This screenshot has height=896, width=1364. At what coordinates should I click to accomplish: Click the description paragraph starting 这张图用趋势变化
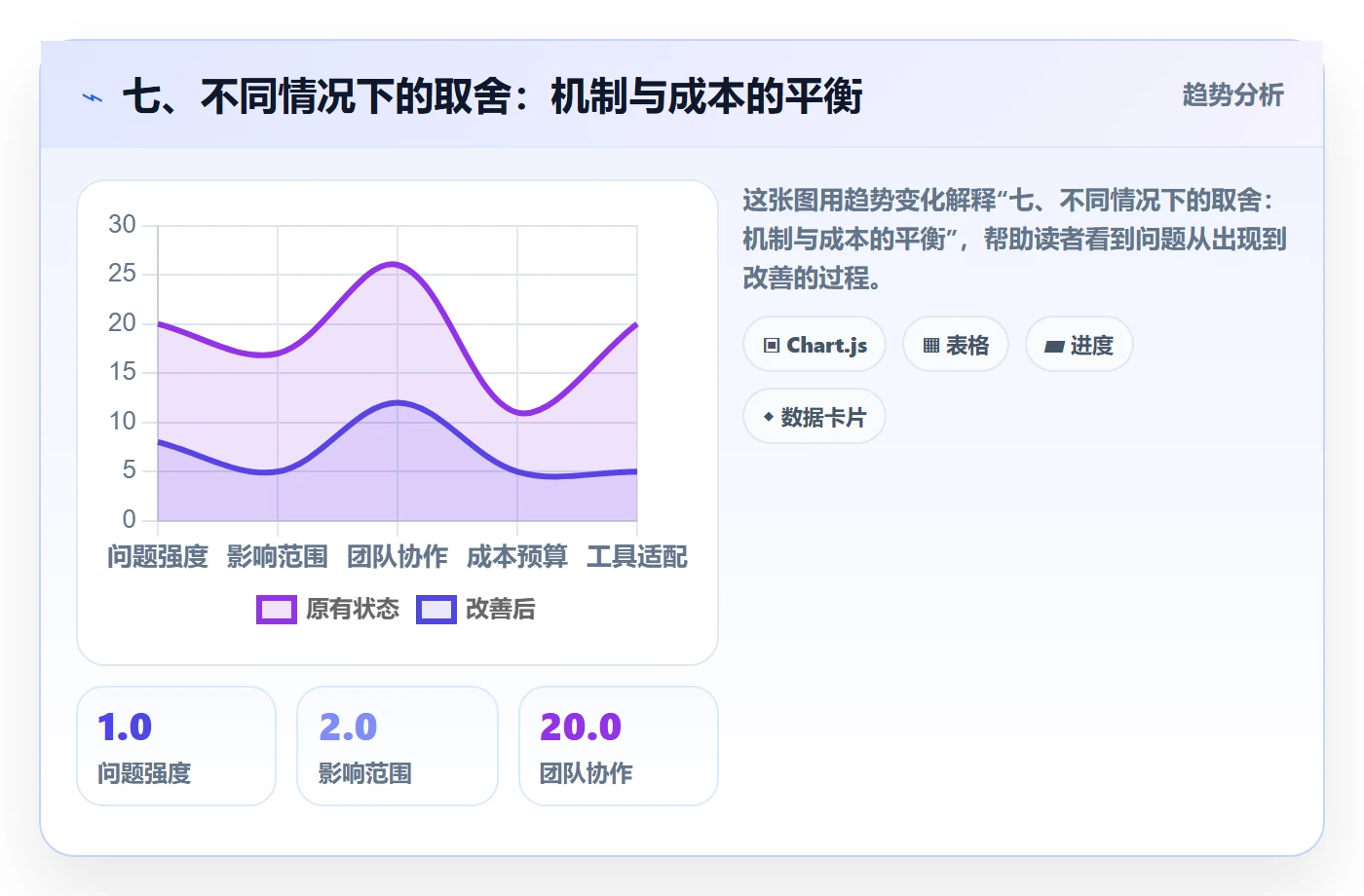click(x=1014, y=240)
